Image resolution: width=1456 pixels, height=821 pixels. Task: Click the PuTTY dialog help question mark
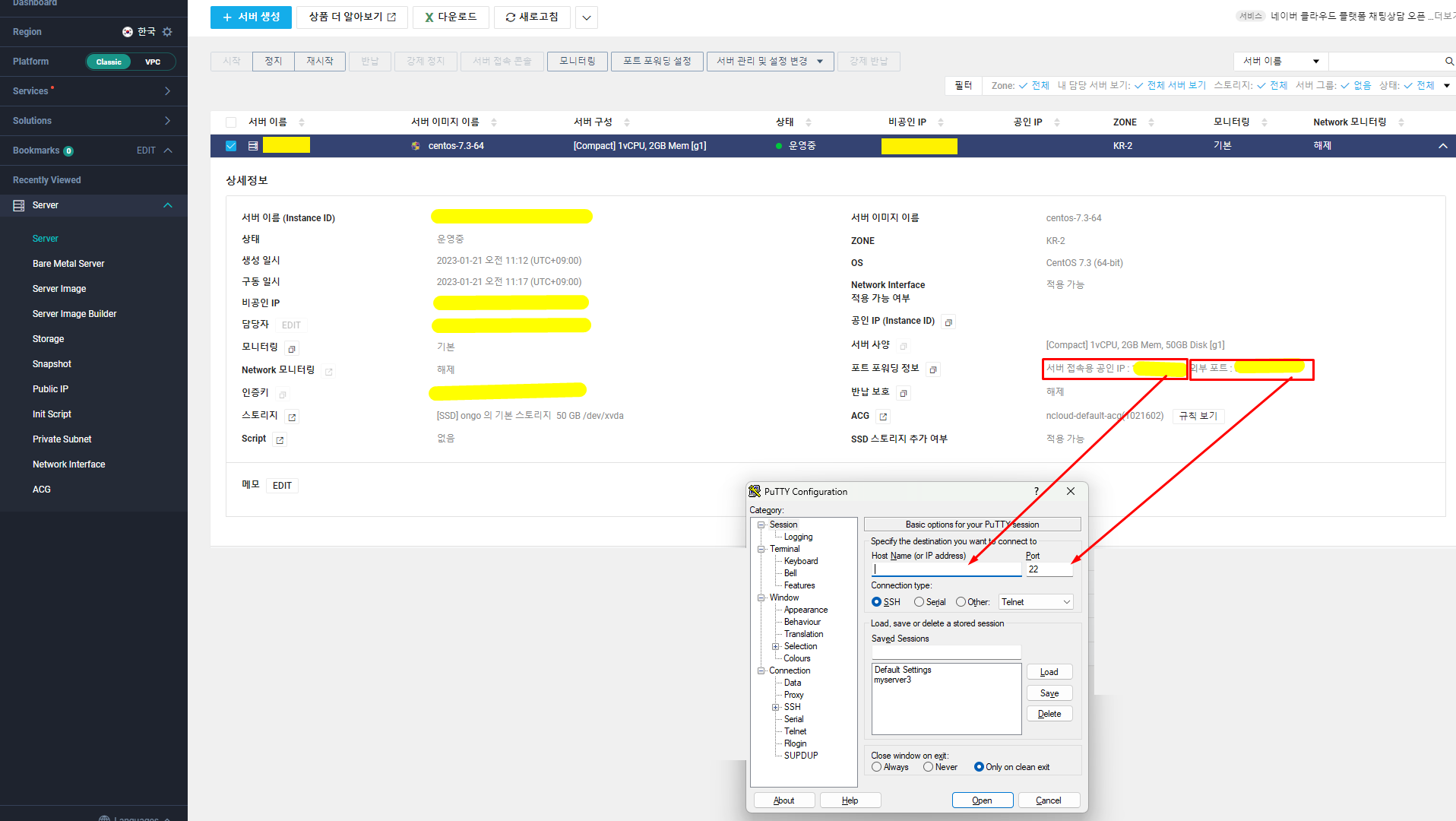click(1037, 491)
